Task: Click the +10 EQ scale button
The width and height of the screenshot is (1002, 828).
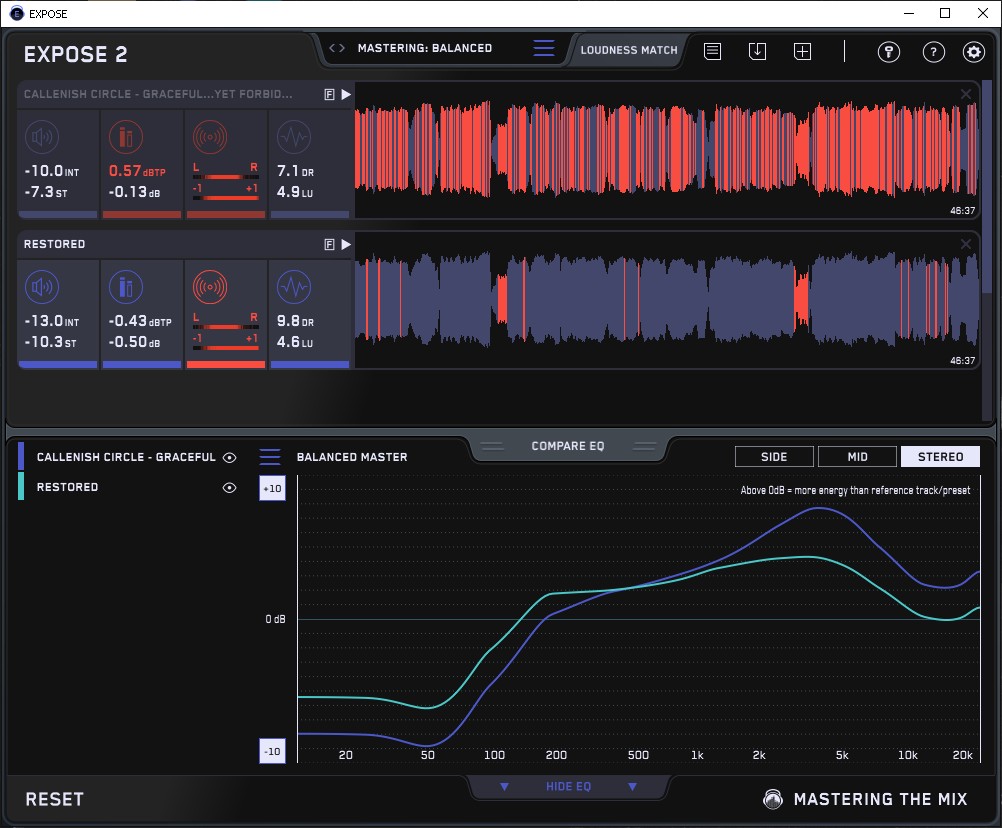Action: click(x=273, y=488)
